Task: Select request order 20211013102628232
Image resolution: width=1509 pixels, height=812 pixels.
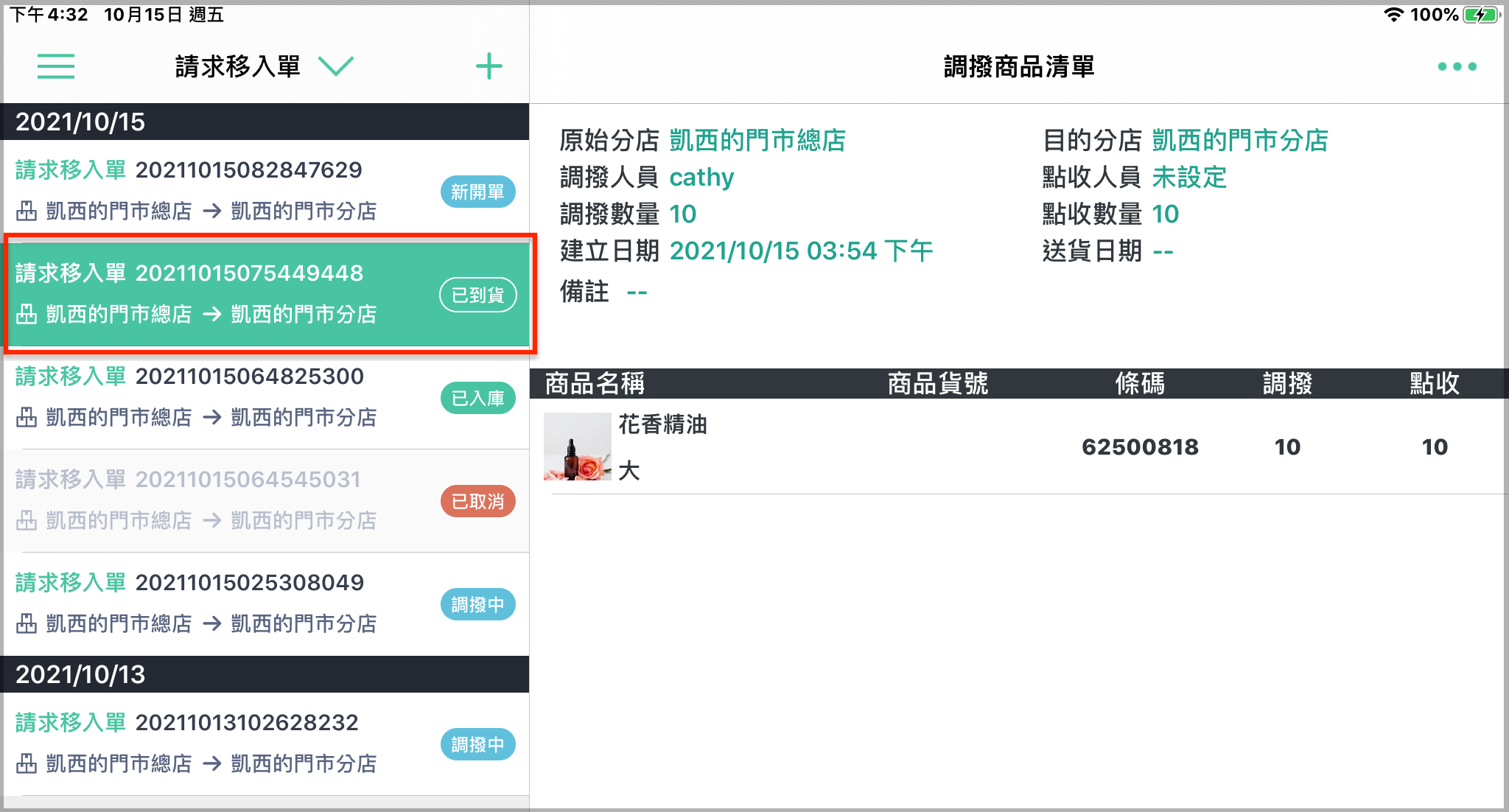Action: (x=266, y=743)
